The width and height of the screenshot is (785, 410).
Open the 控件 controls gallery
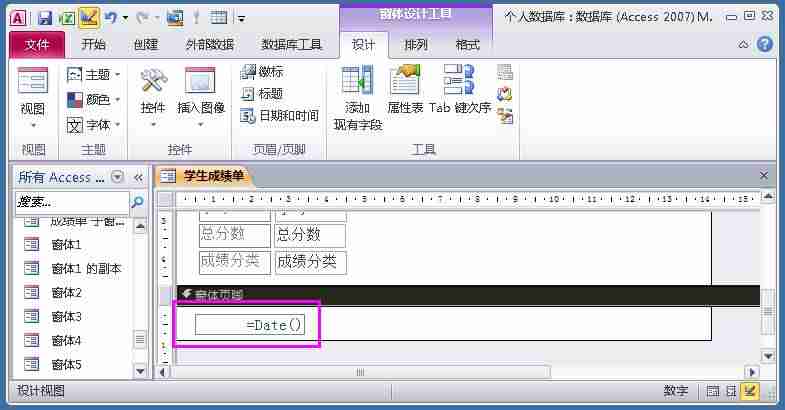pyautogui.click(x=153, y=96)
